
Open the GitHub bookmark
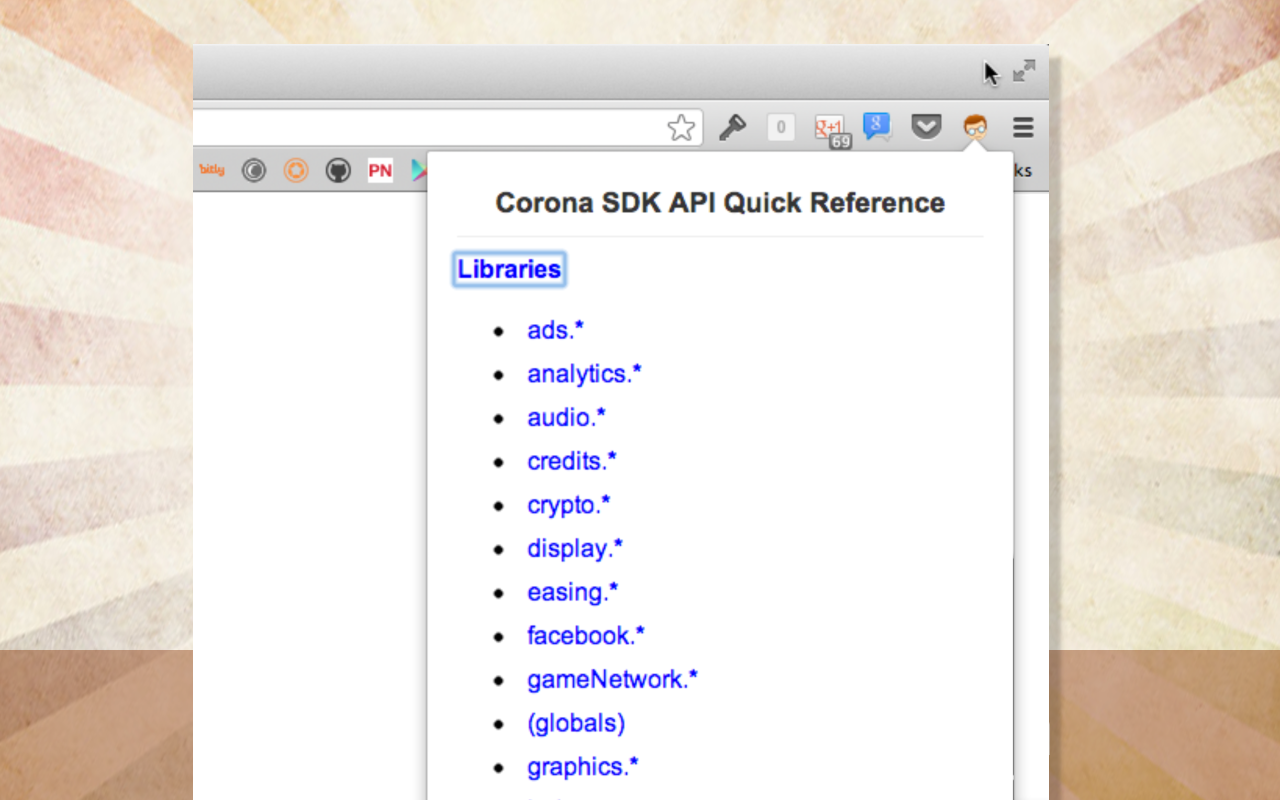[338, 171]
